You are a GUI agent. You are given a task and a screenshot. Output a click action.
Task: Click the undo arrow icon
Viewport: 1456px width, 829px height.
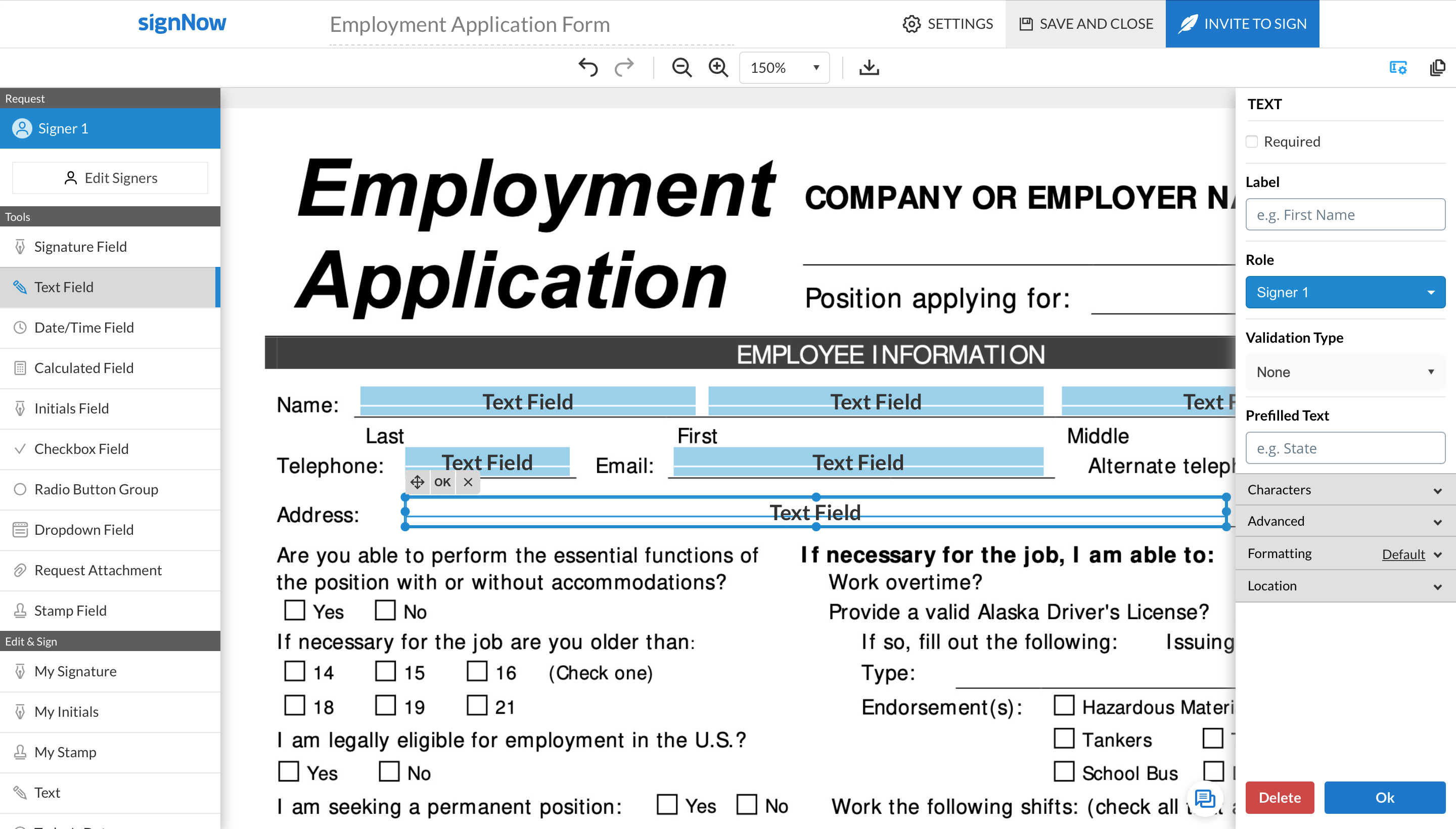[587, 67]
